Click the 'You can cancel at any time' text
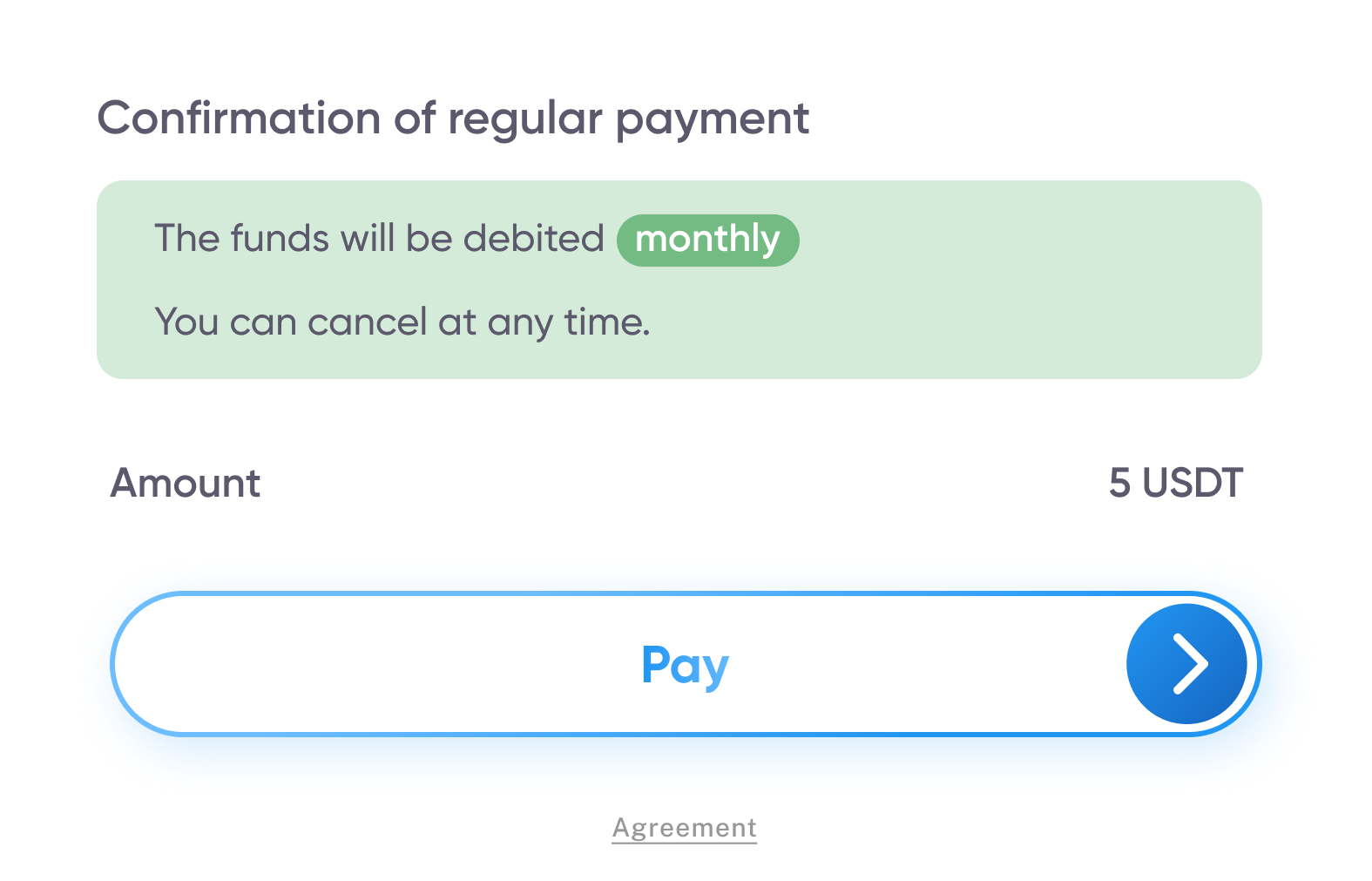This screenshot has width=1372, height=881. click(x=402, y=322)
